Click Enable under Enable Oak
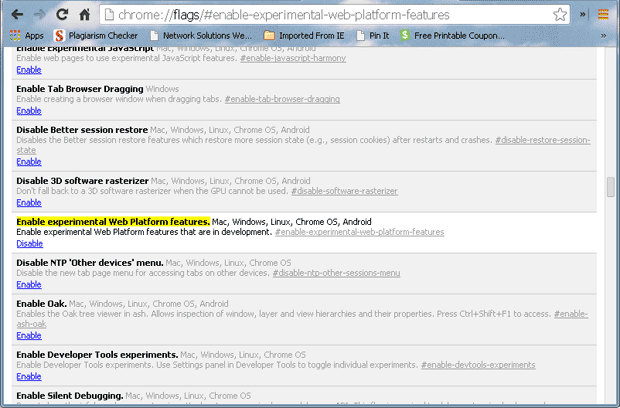The height and width of the screenshot is (408, 620). coord(29,335)
